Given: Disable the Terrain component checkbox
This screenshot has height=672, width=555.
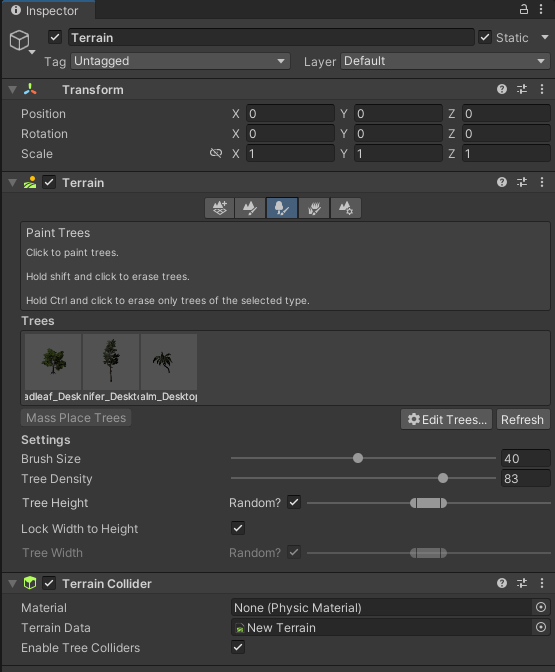Looking at the screenshot, I should (x=49, y=183).
